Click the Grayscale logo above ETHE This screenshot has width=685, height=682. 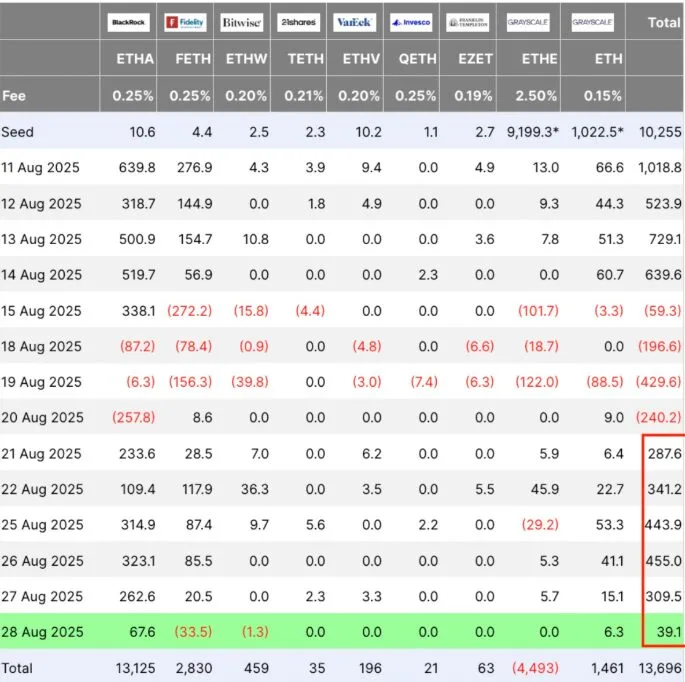coord(528,22)
